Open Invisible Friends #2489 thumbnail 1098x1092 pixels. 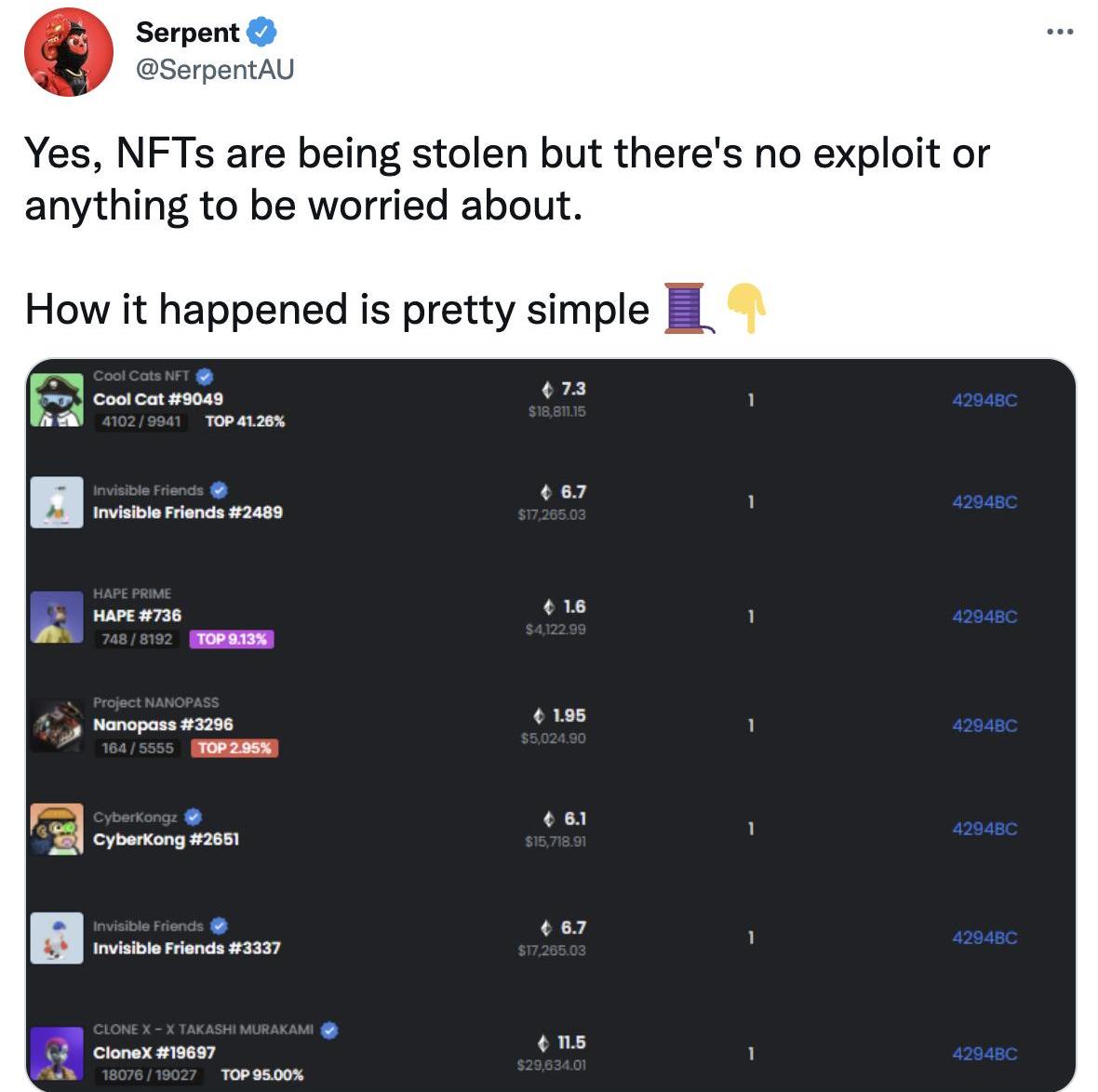(57, 502)
